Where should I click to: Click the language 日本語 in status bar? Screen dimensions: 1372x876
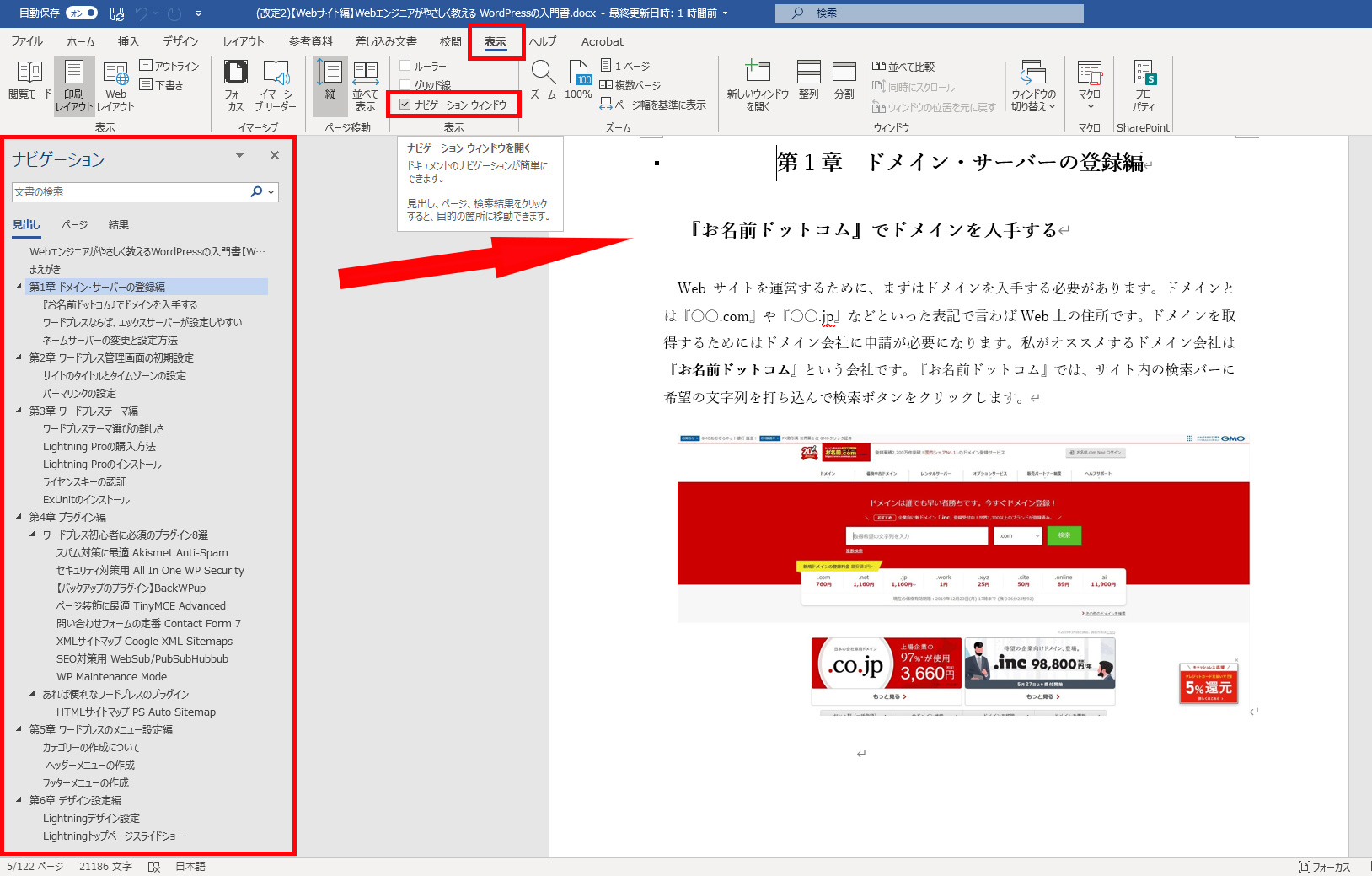point(190,867)
